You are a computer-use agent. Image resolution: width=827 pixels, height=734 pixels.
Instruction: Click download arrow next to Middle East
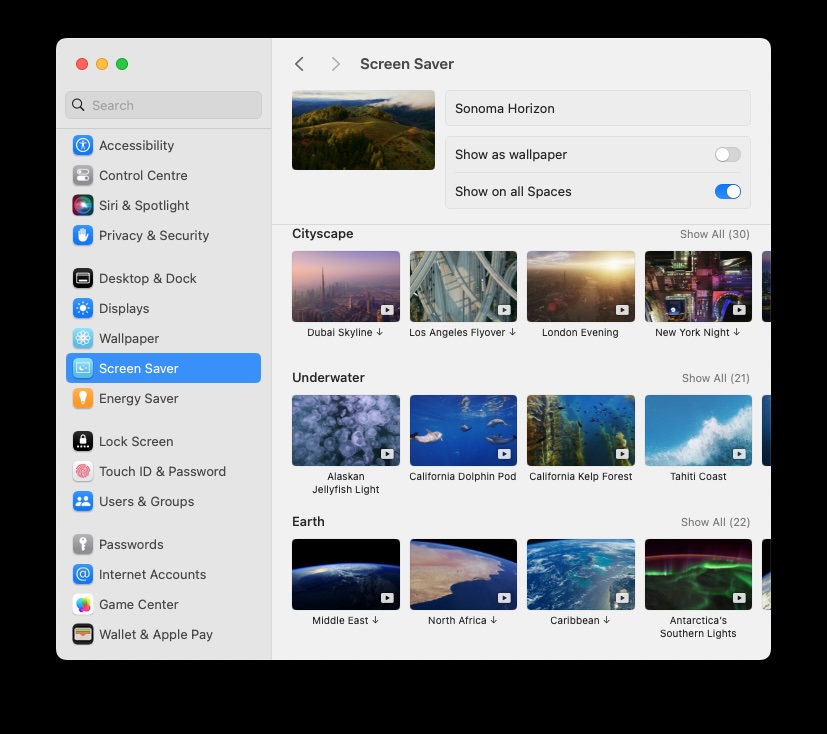[x=375, y=620]
